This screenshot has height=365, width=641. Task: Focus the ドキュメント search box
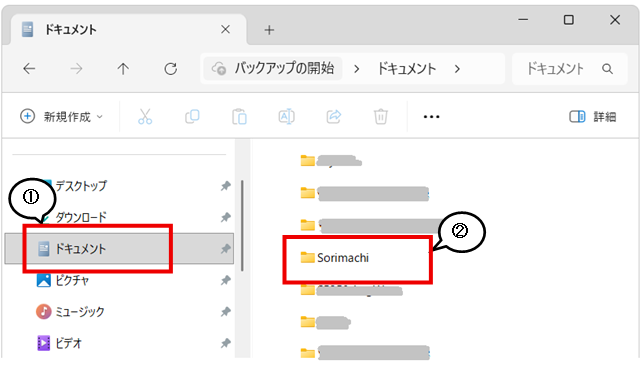pyautogui.click(x=569, y=69)
